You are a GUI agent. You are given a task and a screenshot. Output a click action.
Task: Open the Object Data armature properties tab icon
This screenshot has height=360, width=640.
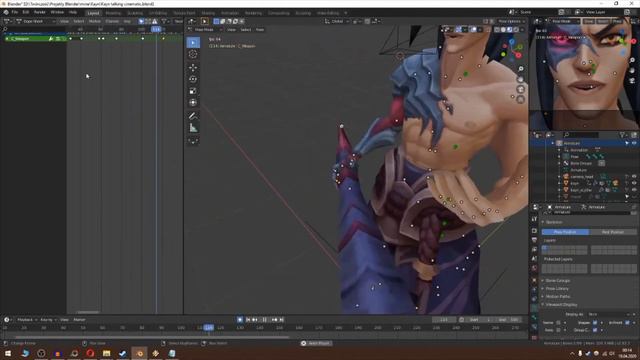pos(534,308)
